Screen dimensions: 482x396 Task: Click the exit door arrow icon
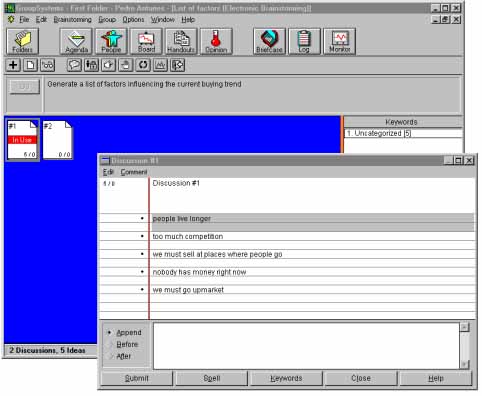(x=178, y=65)
